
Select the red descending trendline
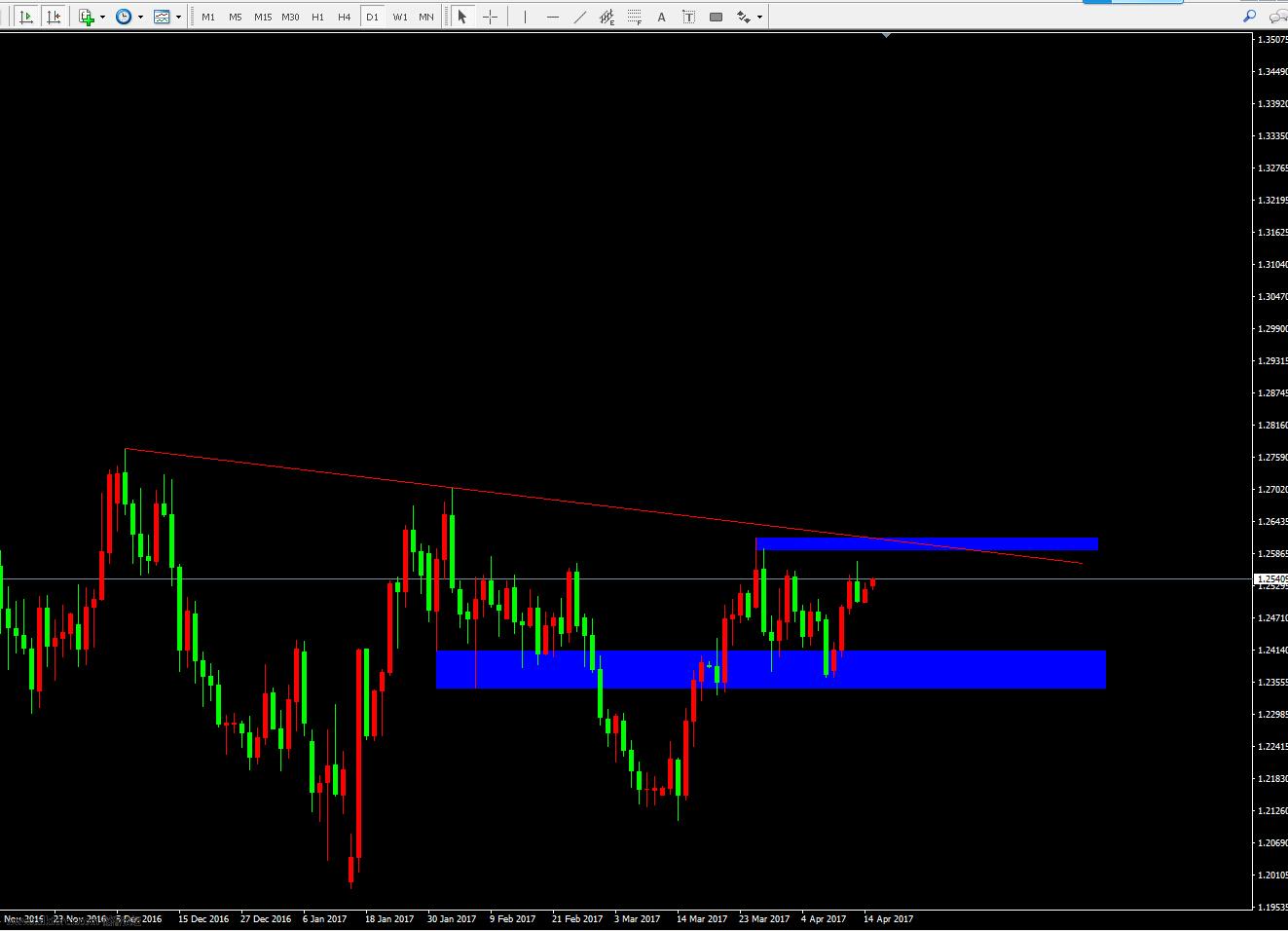point(604,506)
